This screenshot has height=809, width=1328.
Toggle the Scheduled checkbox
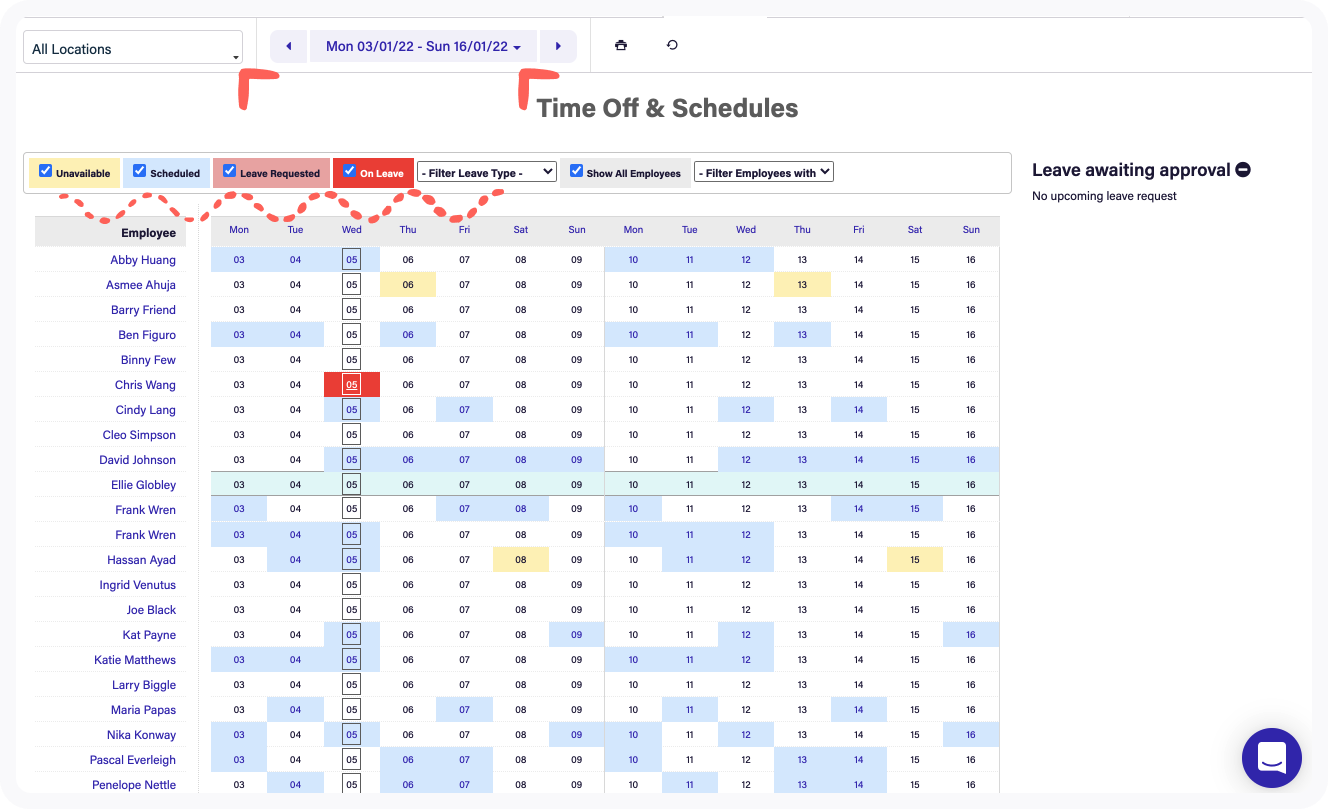click(139, 171)
